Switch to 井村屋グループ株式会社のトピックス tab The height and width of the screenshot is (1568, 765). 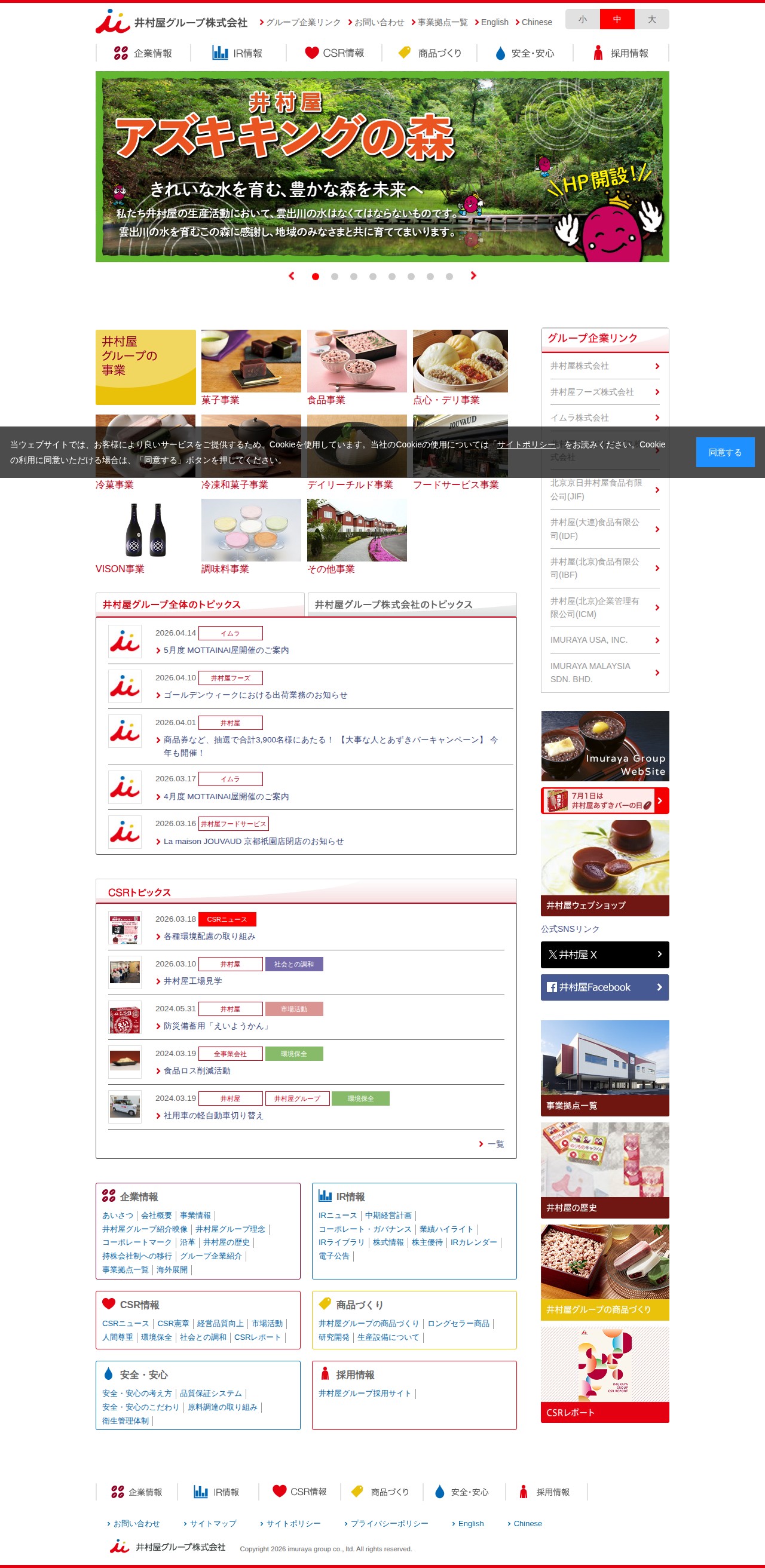[x=412, y=605]
